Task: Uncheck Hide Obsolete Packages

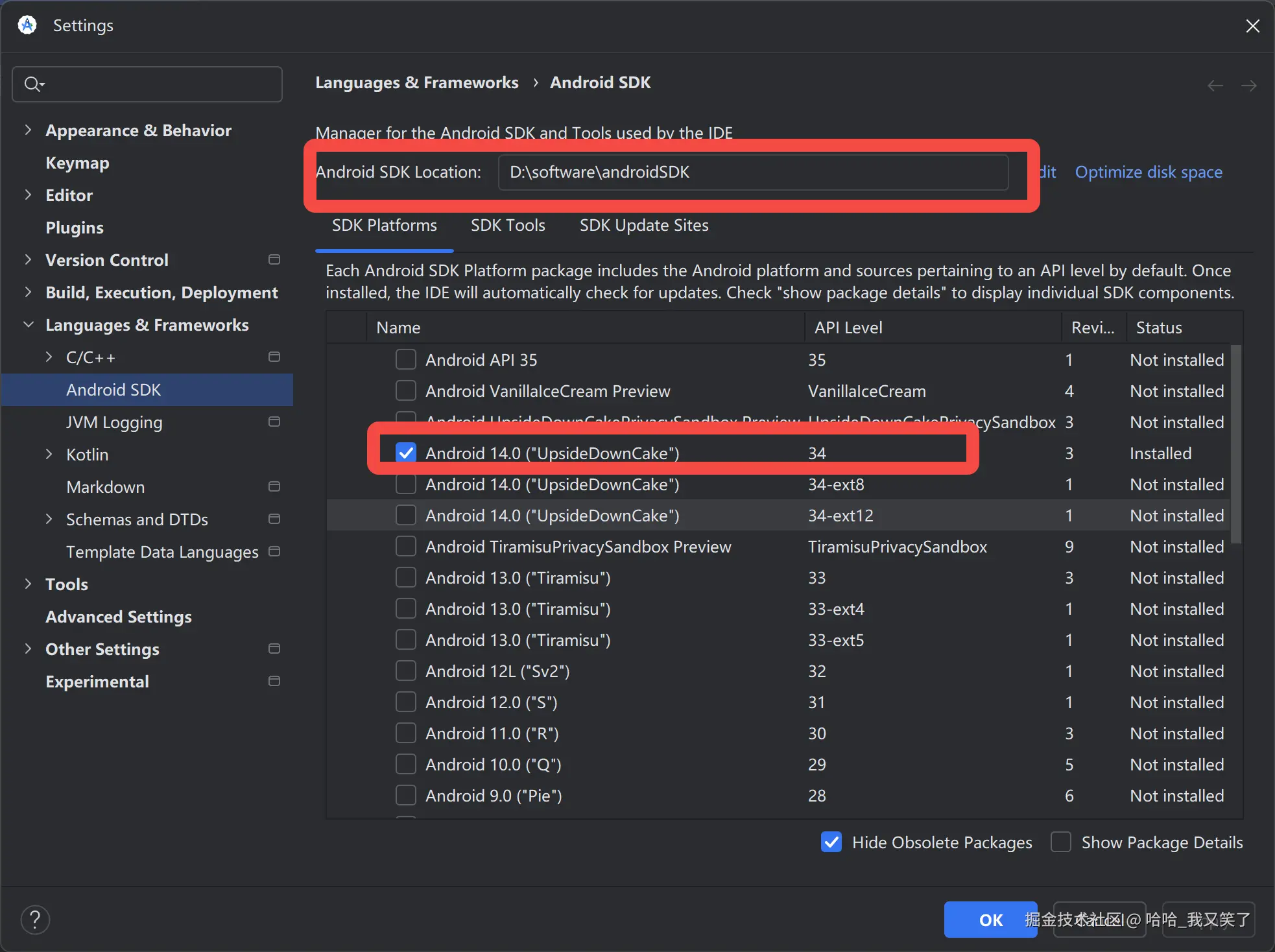Action: click(831, 842)
